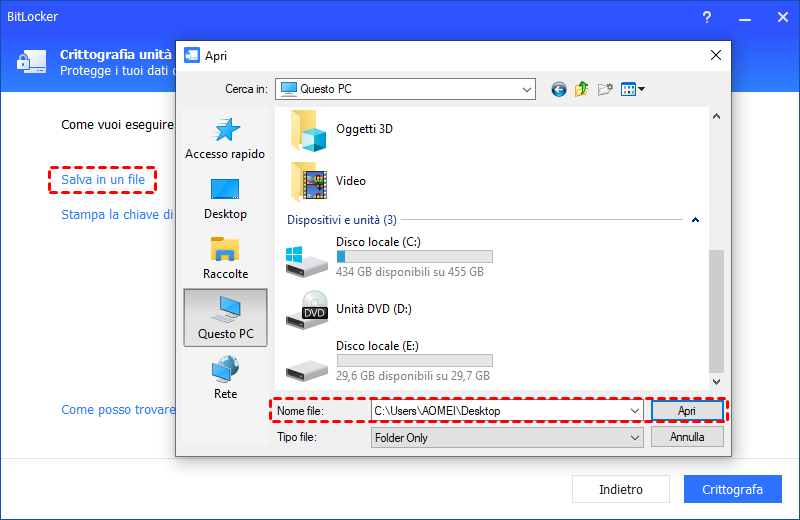Click the Dispositivi e unità (3) header
The width and height of the screenshot is (800, 520).
coord(342,220)
